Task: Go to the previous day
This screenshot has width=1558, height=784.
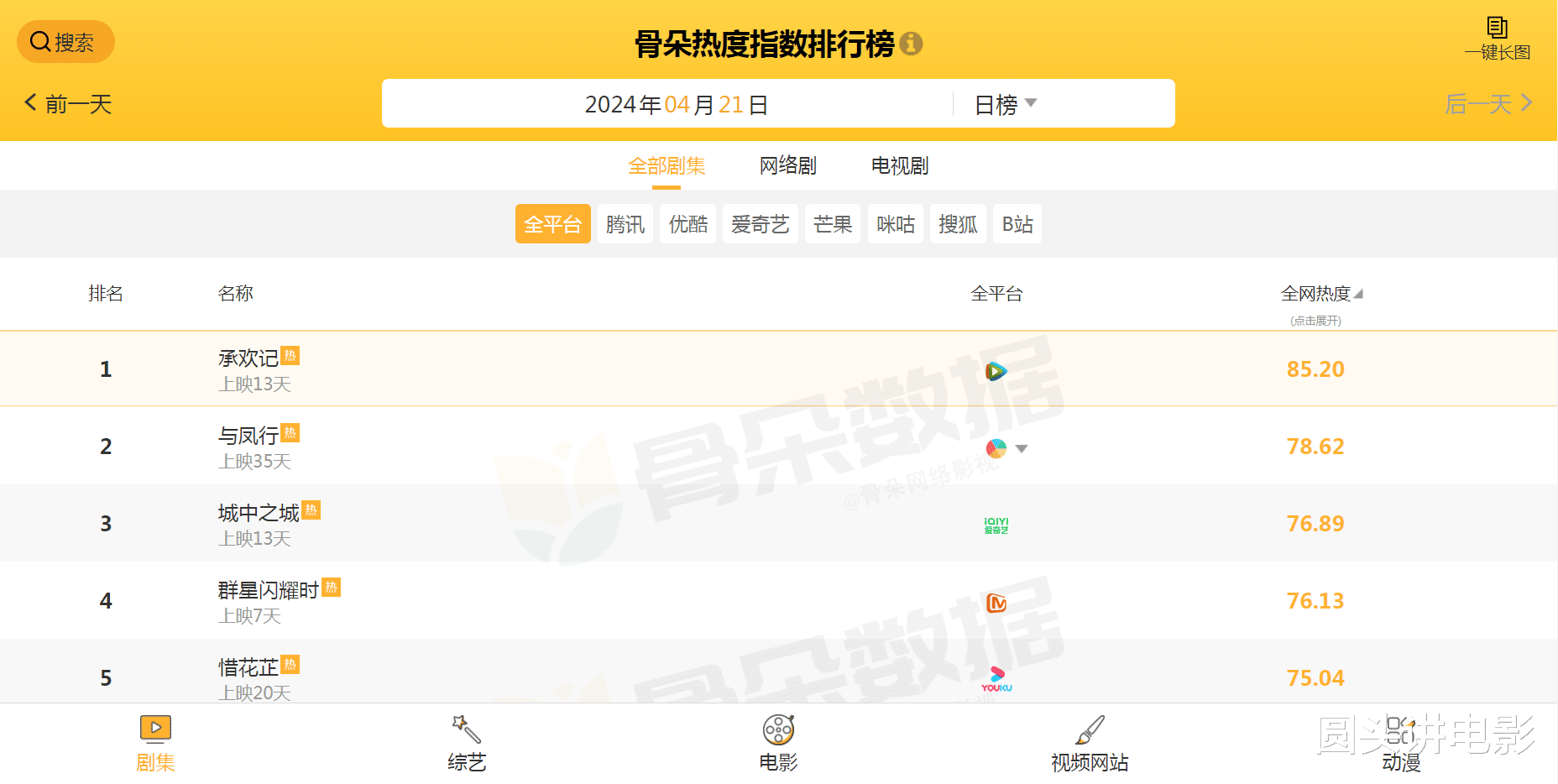Action: (68, 104)
